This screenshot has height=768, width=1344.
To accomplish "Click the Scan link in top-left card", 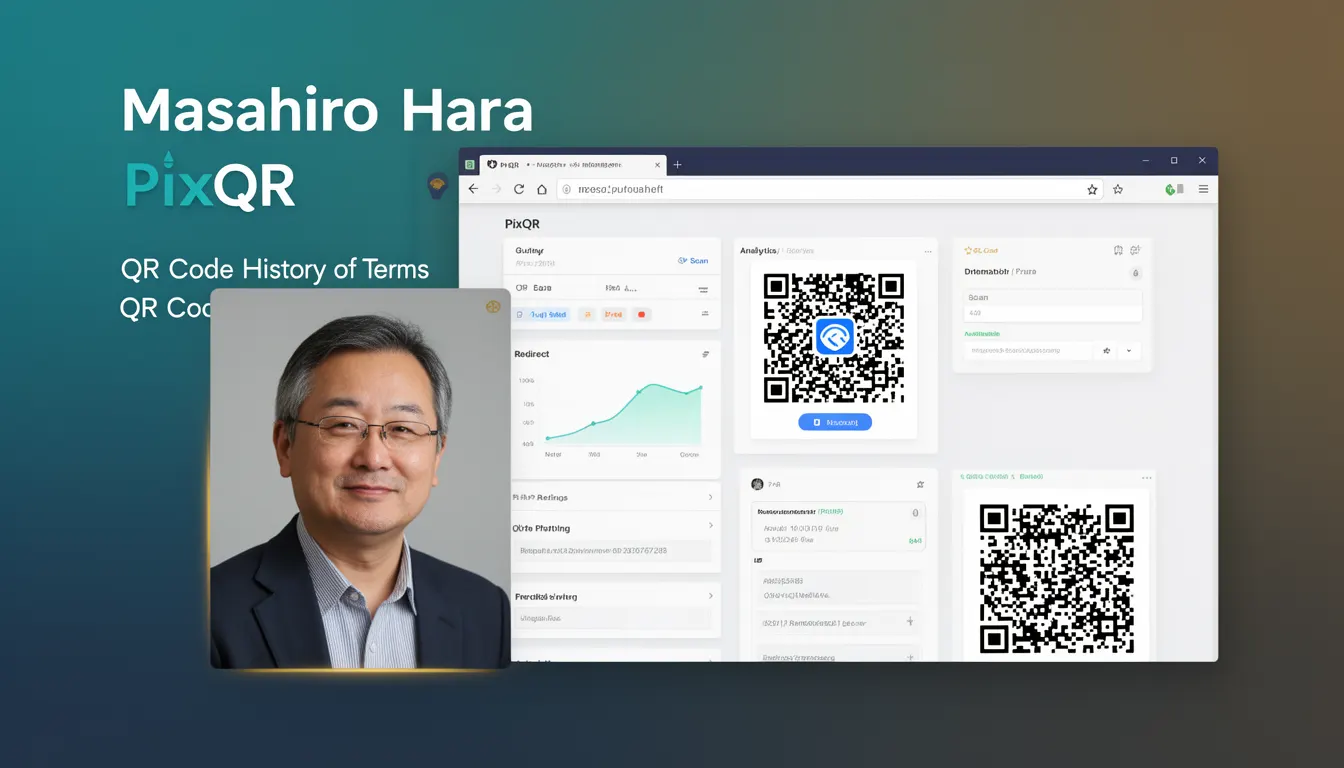I will [693, 260].
